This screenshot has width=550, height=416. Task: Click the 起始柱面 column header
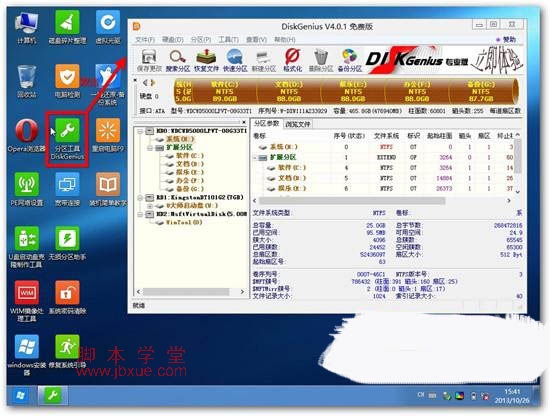point(440,136)
